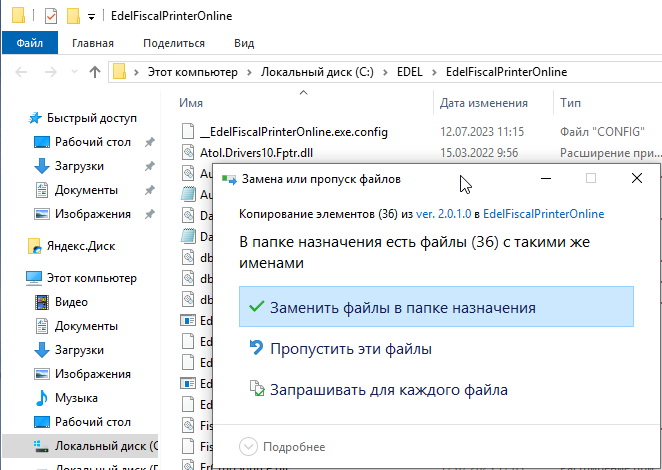
Task: Click the Видео film icon
Action: 42,302
